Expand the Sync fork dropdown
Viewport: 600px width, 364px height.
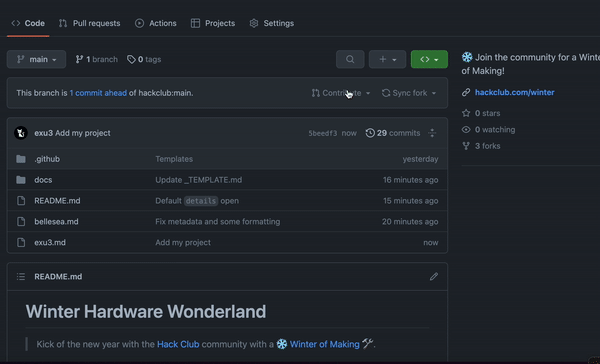[409, 93]
